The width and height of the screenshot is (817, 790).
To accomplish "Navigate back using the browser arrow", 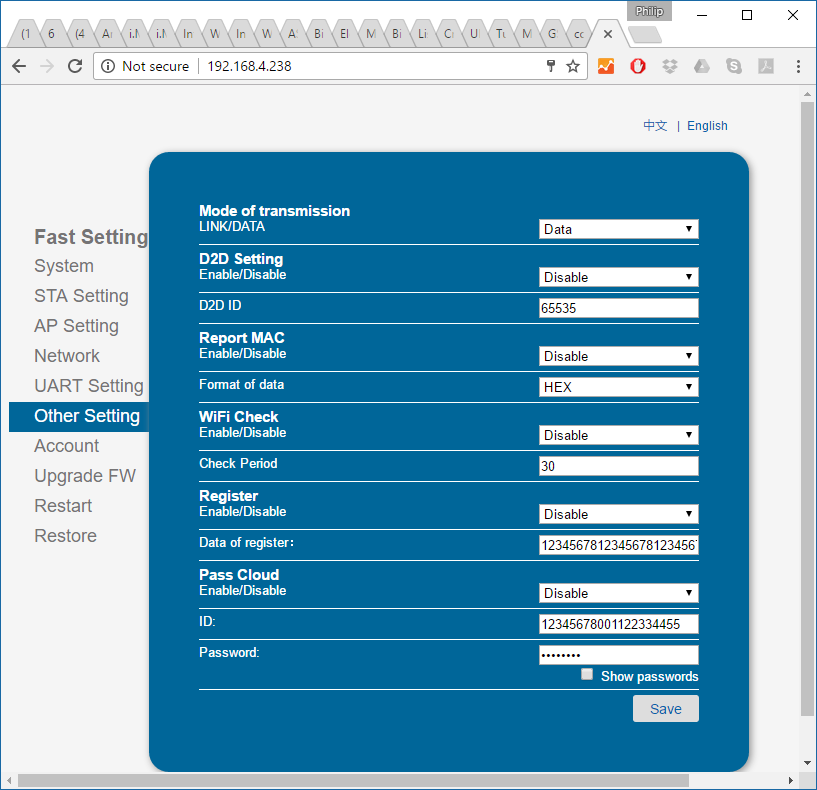I will pos(18,66).
